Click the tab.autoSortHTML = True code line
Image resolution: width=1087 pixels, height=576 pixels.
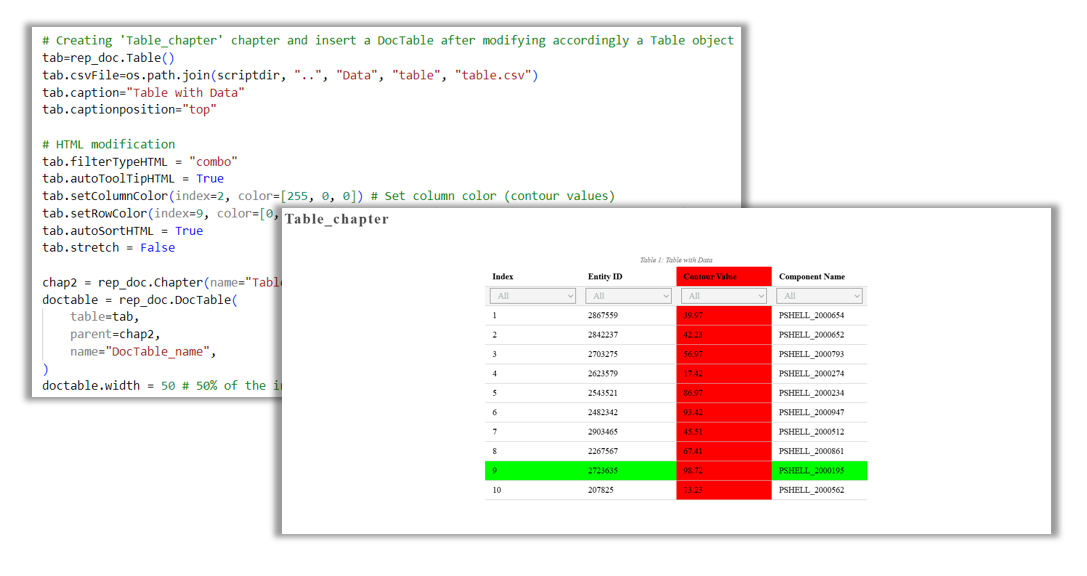(x=131, y=230)
